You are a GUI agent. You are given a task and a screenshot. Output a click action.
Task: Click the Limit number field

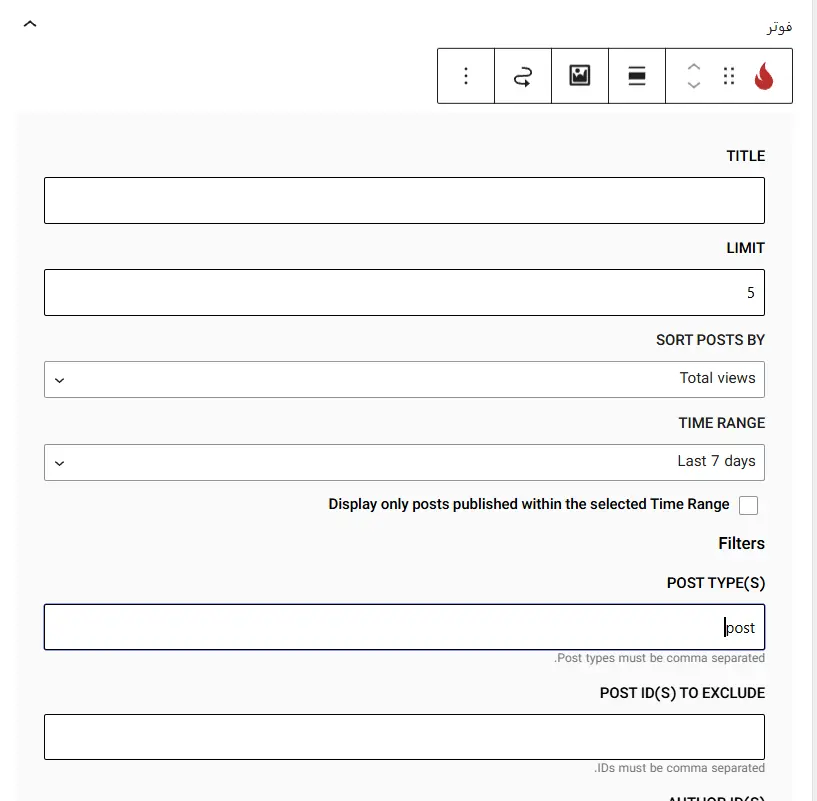(x=404, y=292)
